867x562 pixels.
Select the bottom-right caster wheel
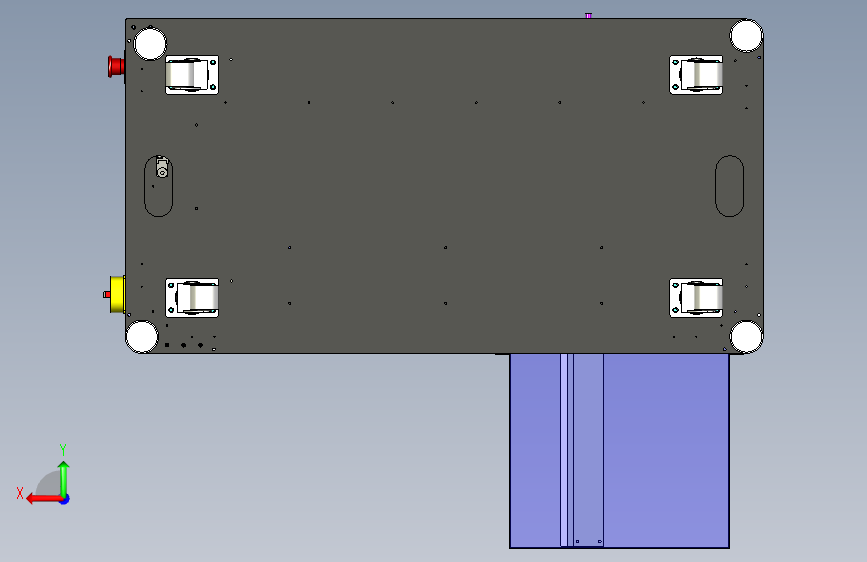pos(696,298)
